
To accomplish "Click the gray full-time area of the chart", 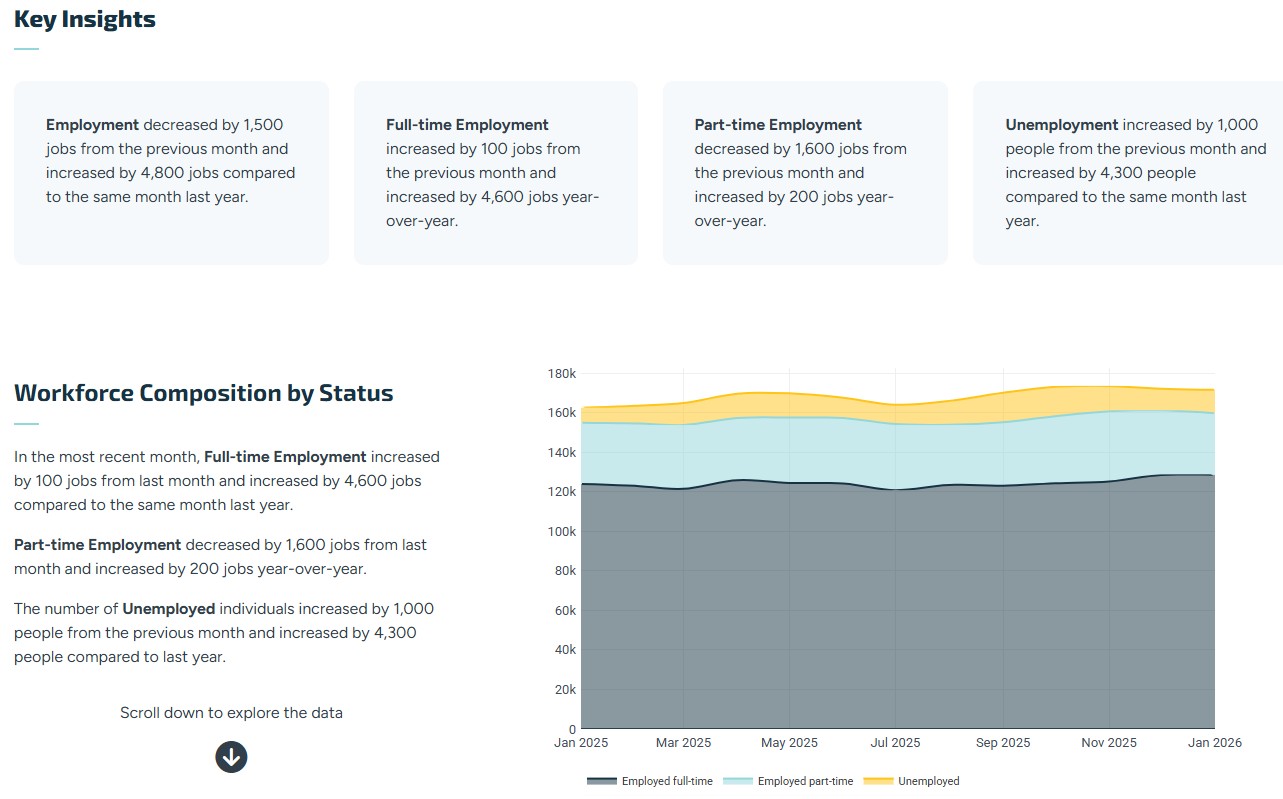I will tap(900, 600).
